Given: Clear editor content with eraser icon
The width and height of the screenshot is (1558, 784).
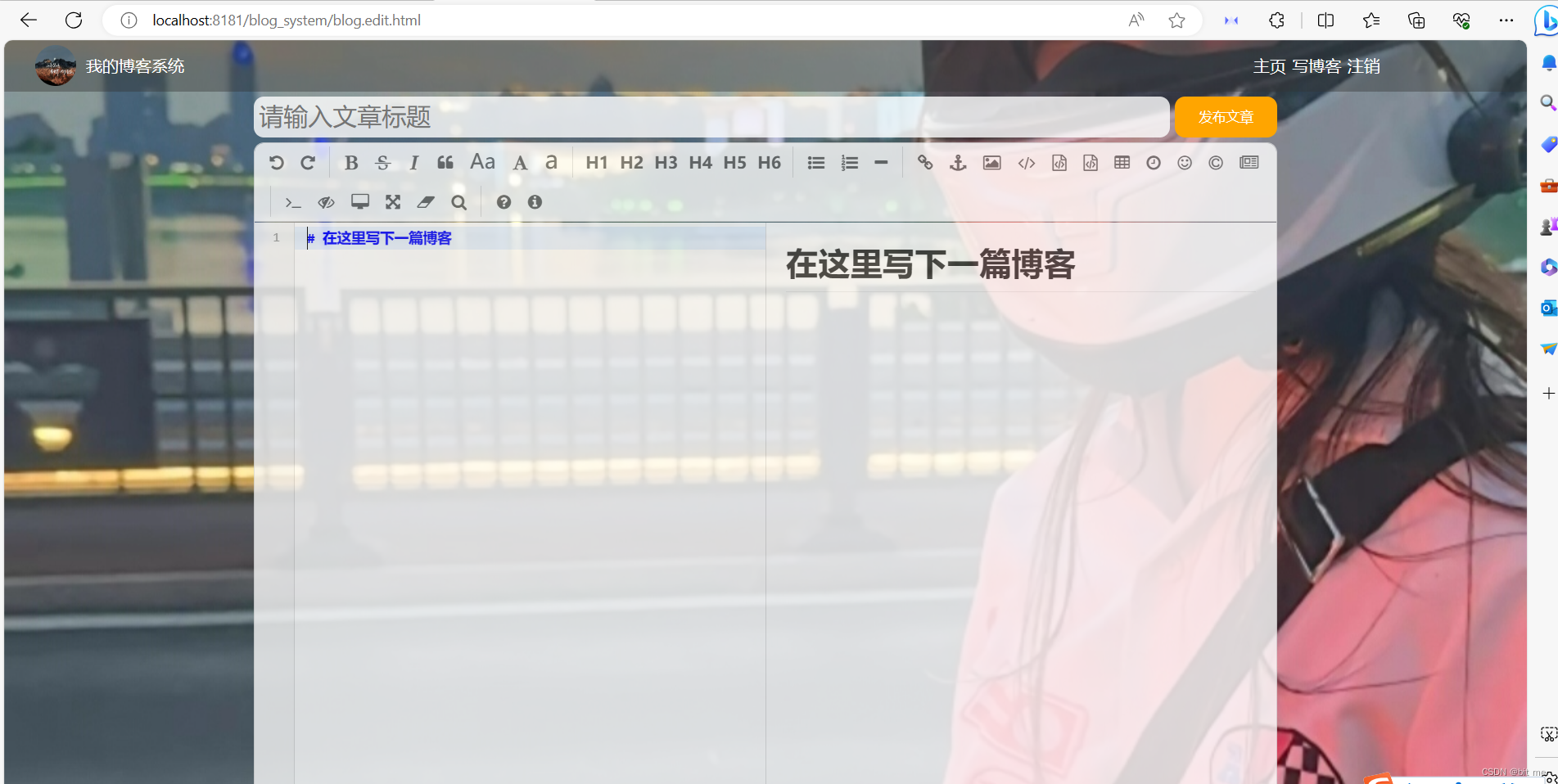Looking at the screenshot, I should click(426, 202).
